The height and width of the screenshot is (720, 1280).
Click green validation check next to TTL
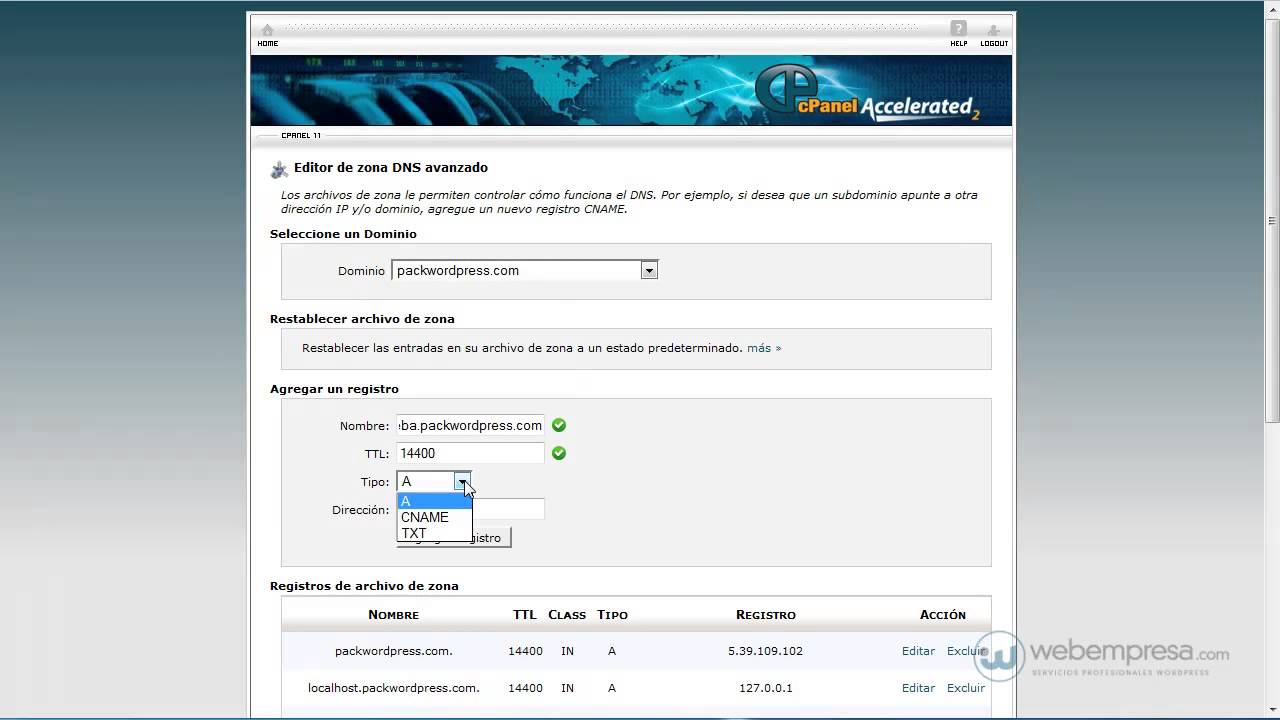pyautogui.click(x=559, y=453)
